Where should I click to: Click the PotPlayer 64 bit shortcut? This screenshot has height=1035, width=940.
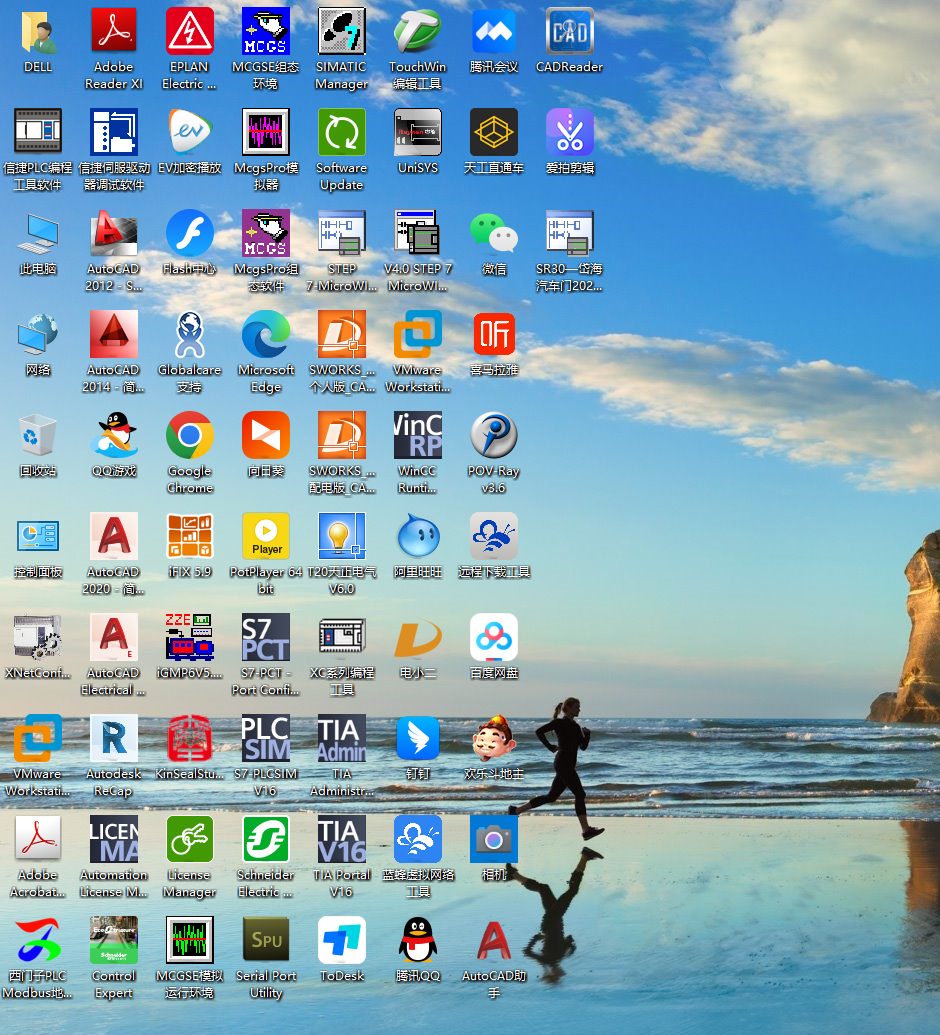coord(266,537)
